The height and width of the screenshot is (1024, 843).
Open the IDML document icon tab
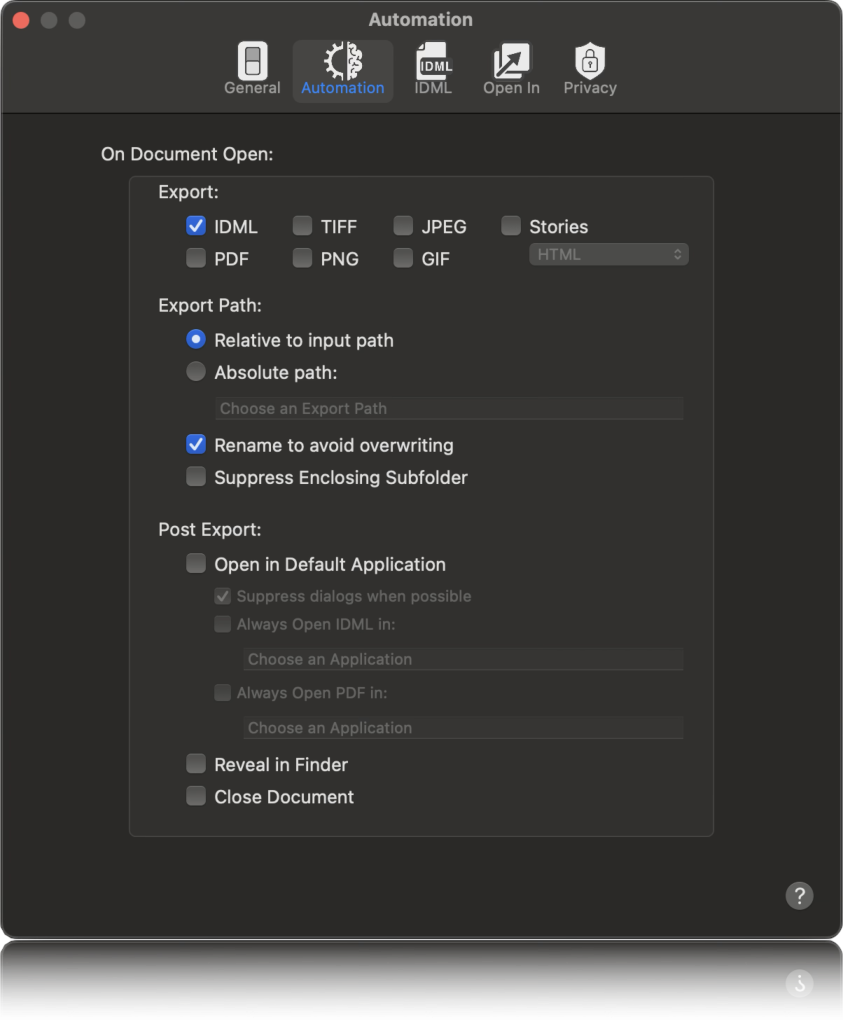click(434, 69)
